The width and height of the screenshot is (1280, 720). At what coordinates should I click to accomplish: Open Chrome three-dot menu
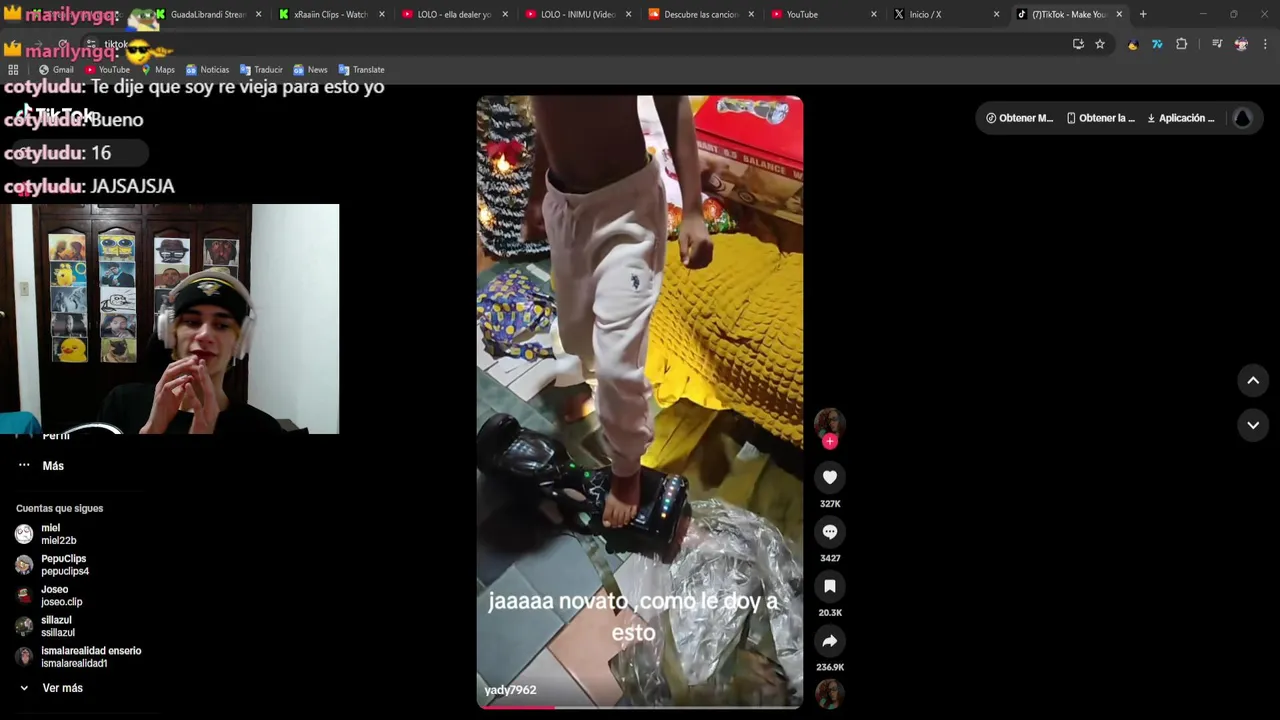pyautogui.click(x=1265, y=44)
